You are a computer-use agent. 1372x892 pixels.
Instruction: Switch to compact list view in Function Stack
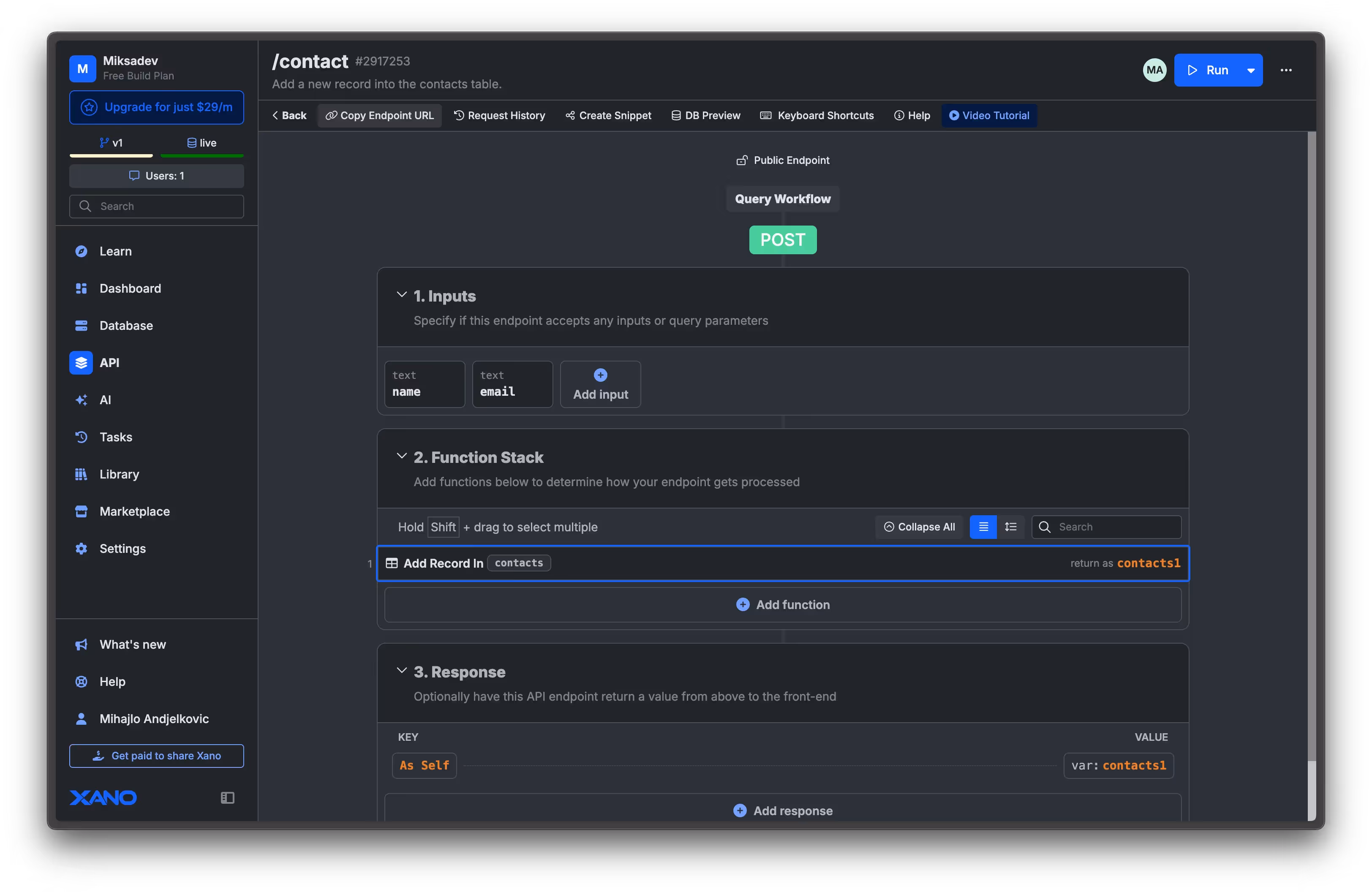click(x=982, y=527)
